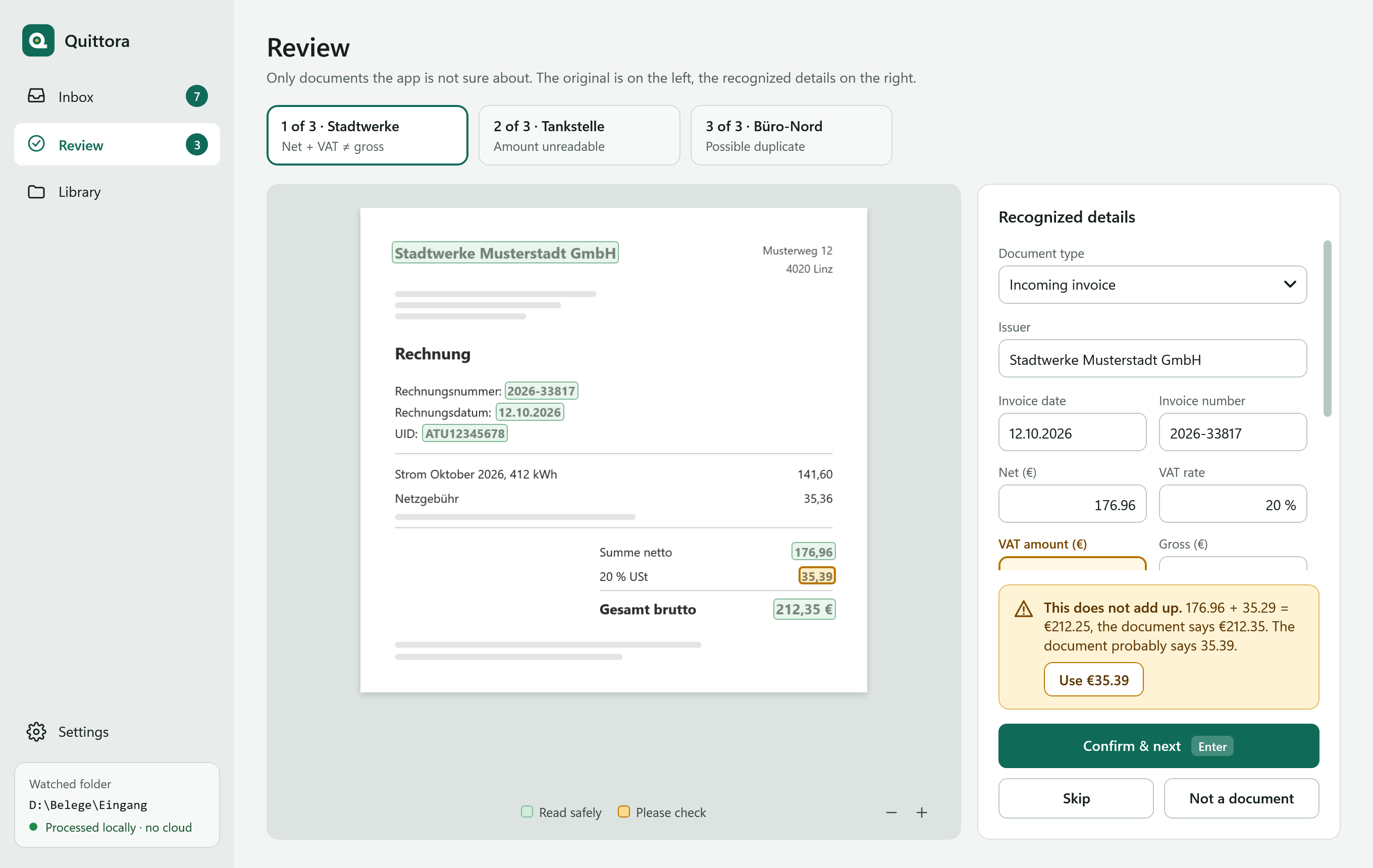Screen dimensions: 1373x868
Task: Click the Issuer input field
Action: pyautogui.click(x=1152, y=358)
